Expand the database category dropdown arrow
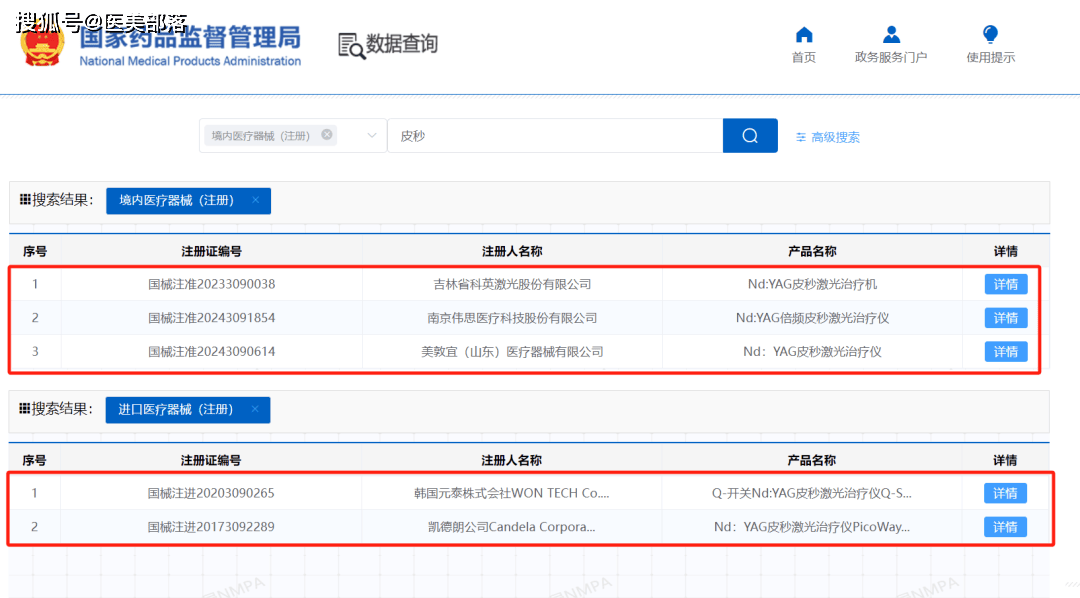The image size is (1080, 598). tap(371, 136)
